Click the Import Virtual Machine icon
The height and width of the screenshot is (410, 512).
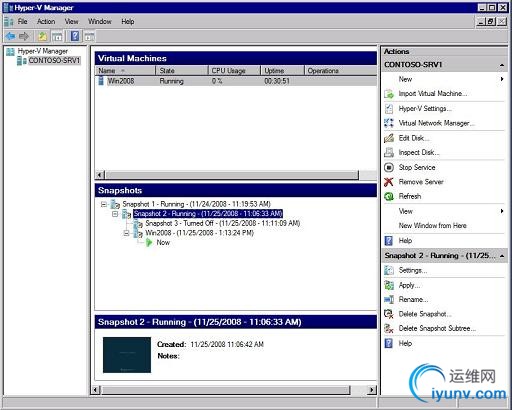(x=389, y=94)
